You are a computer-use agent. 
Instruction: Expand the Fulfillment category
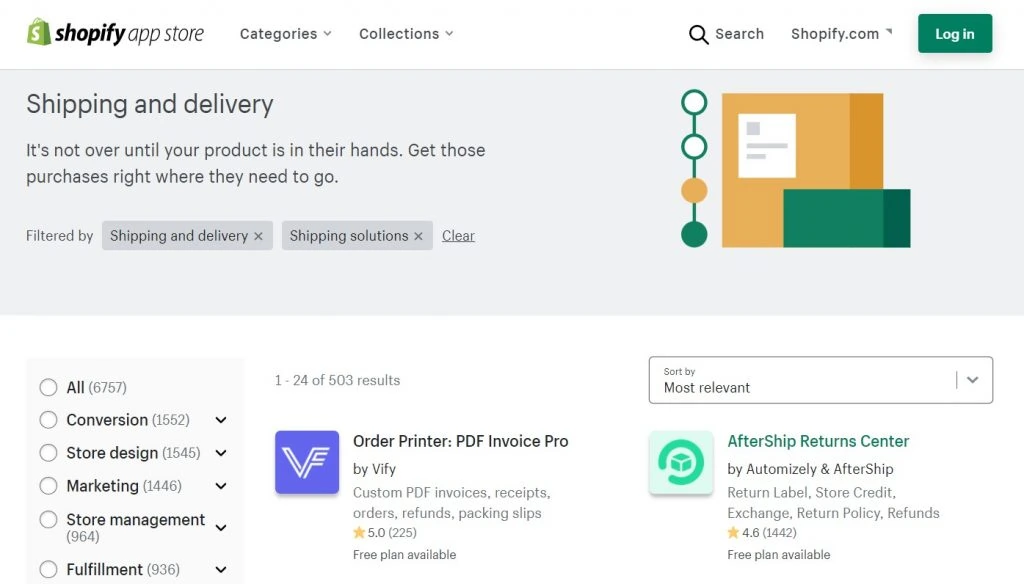(x=220, y=570)
